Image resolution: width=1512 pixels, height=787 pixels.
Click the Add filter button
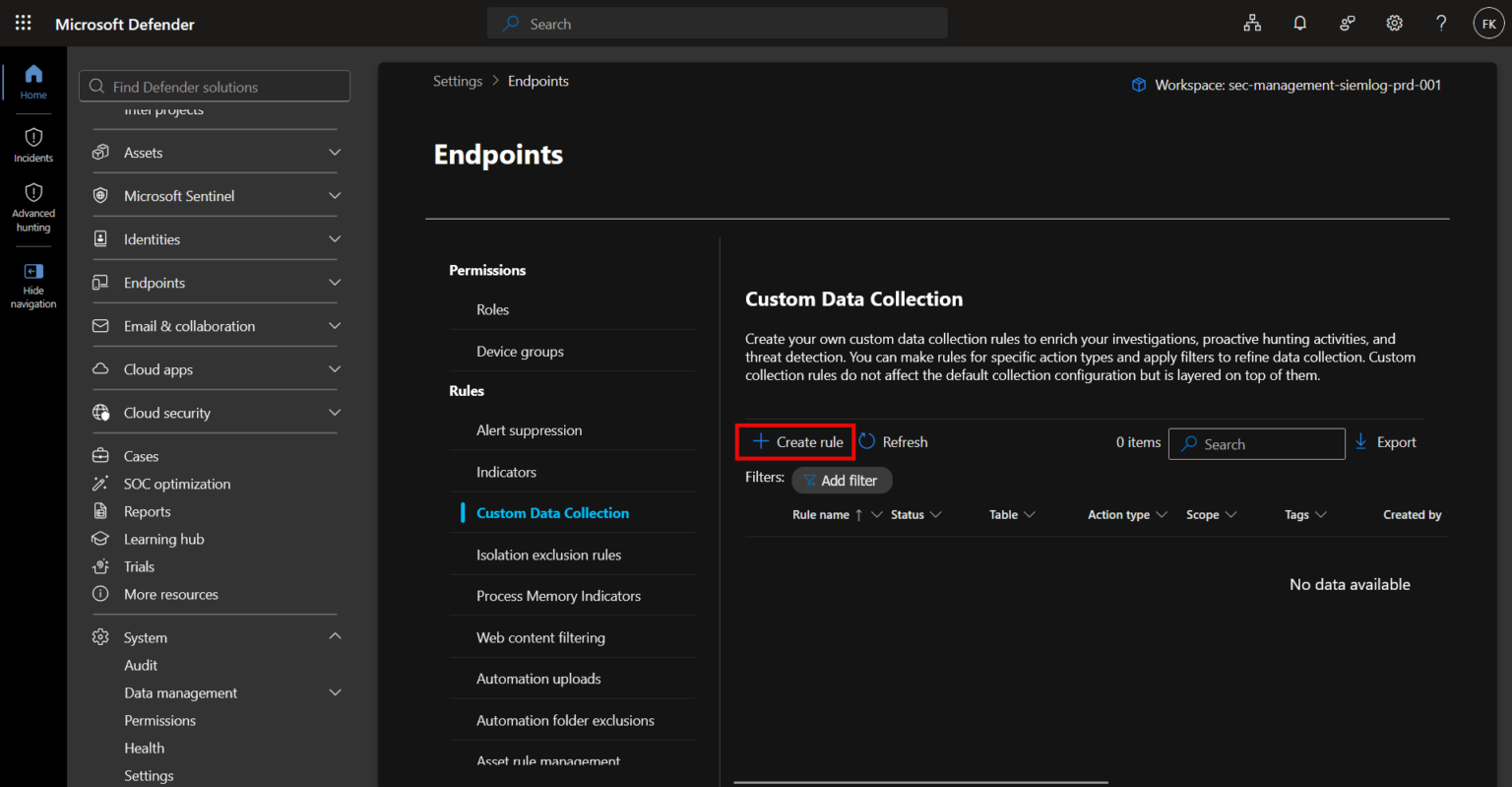(x=842, y=481)
